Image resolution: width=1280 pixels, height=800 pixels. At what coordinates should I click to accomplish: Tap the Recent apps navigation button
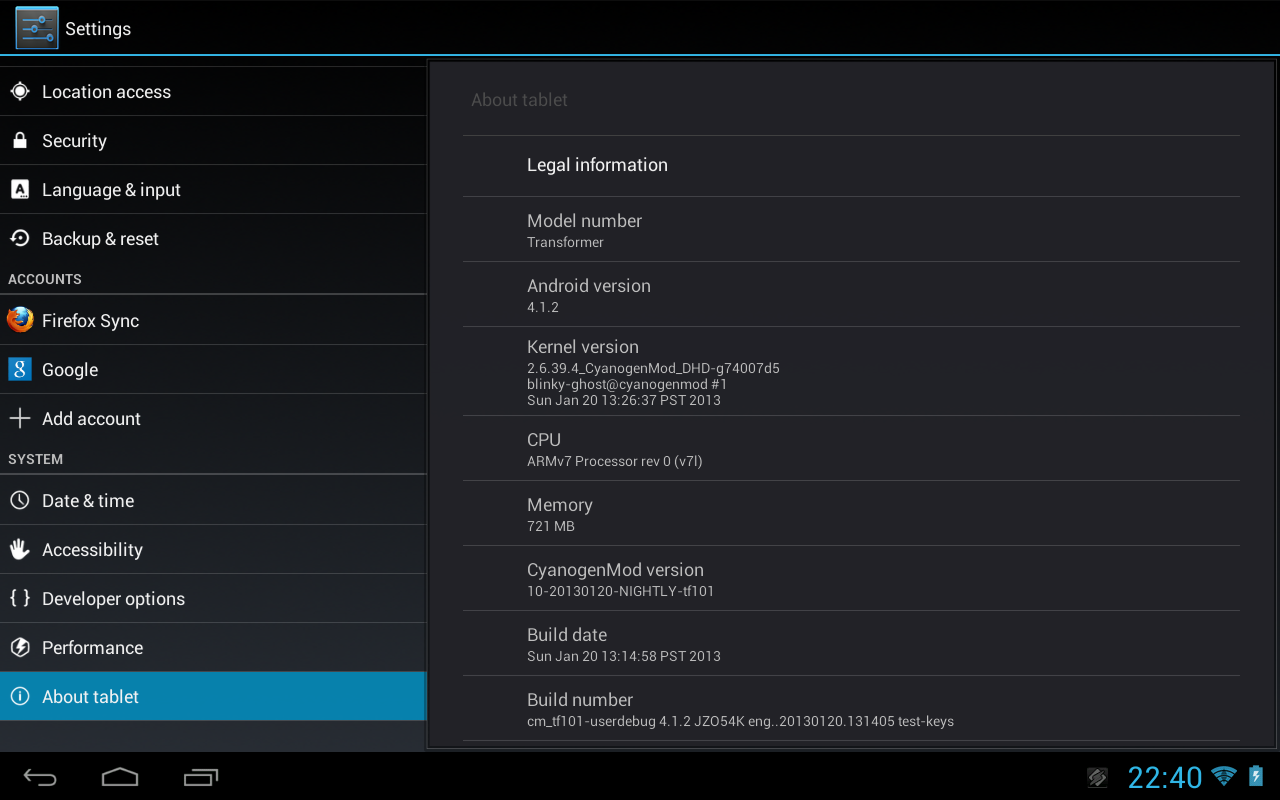[x=201, y=777]
